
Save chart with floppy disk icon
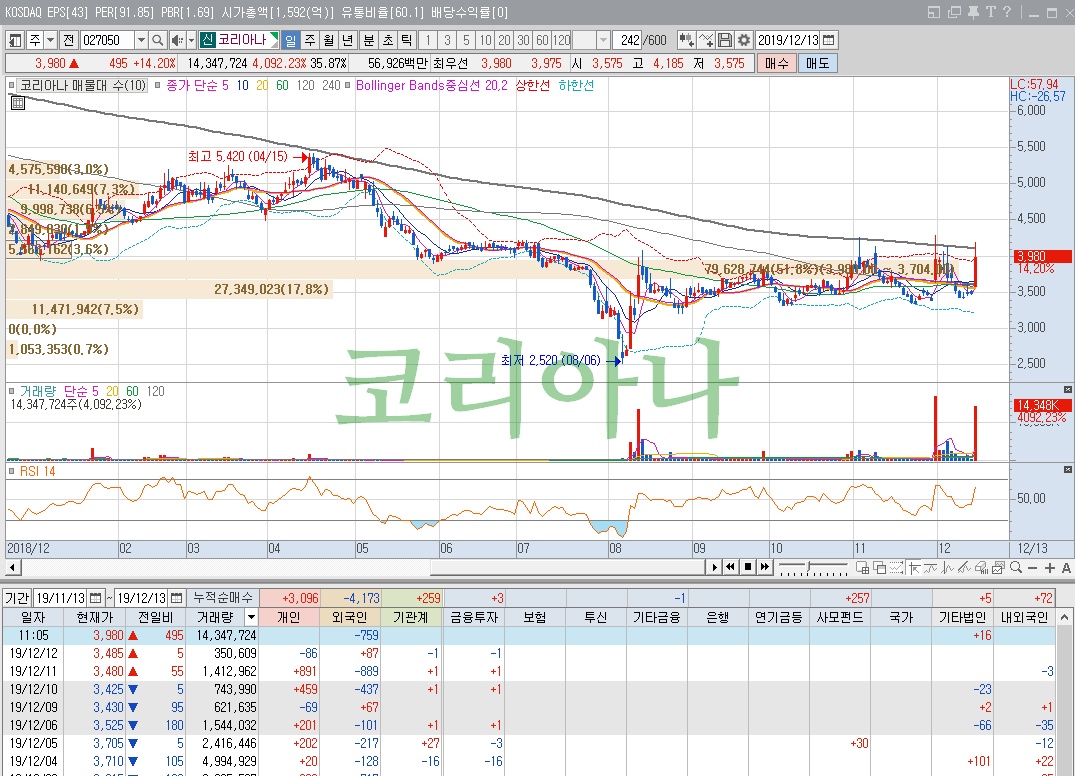point(725,40)
